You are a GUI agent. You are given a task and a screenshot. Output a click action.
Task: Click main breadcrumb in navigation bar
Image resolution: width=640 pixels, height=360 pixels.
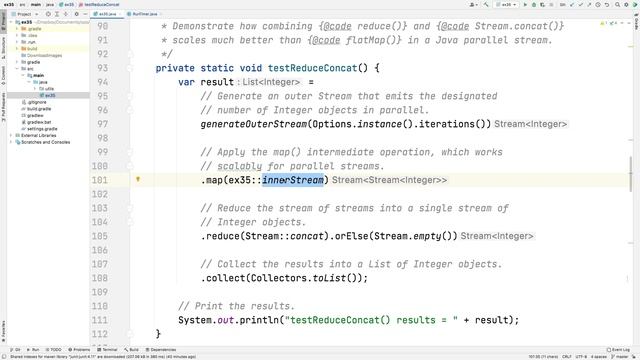[36, 4]
